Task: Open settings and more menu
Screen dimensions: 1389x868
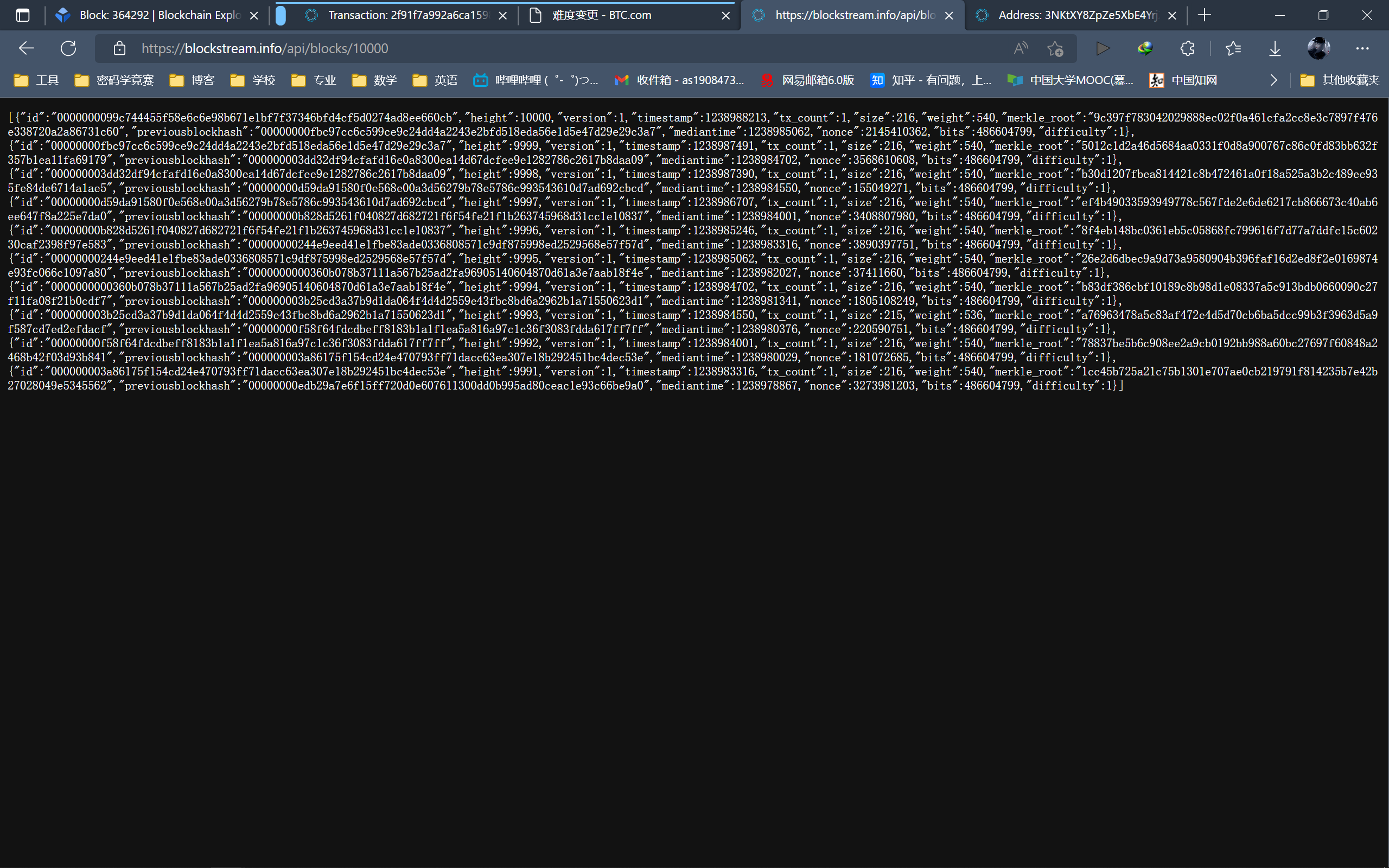Action: [x=1362, y=48]
